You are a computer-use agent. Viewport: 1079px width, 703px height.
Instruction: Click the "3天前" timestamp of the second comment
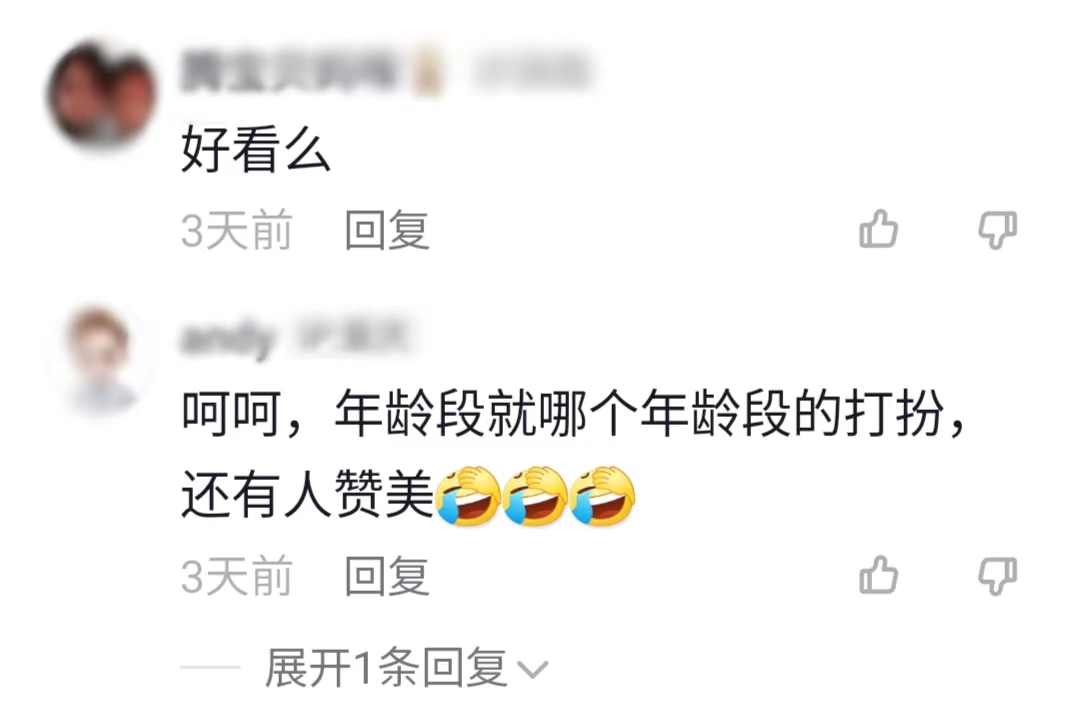(x=237, y=576)
